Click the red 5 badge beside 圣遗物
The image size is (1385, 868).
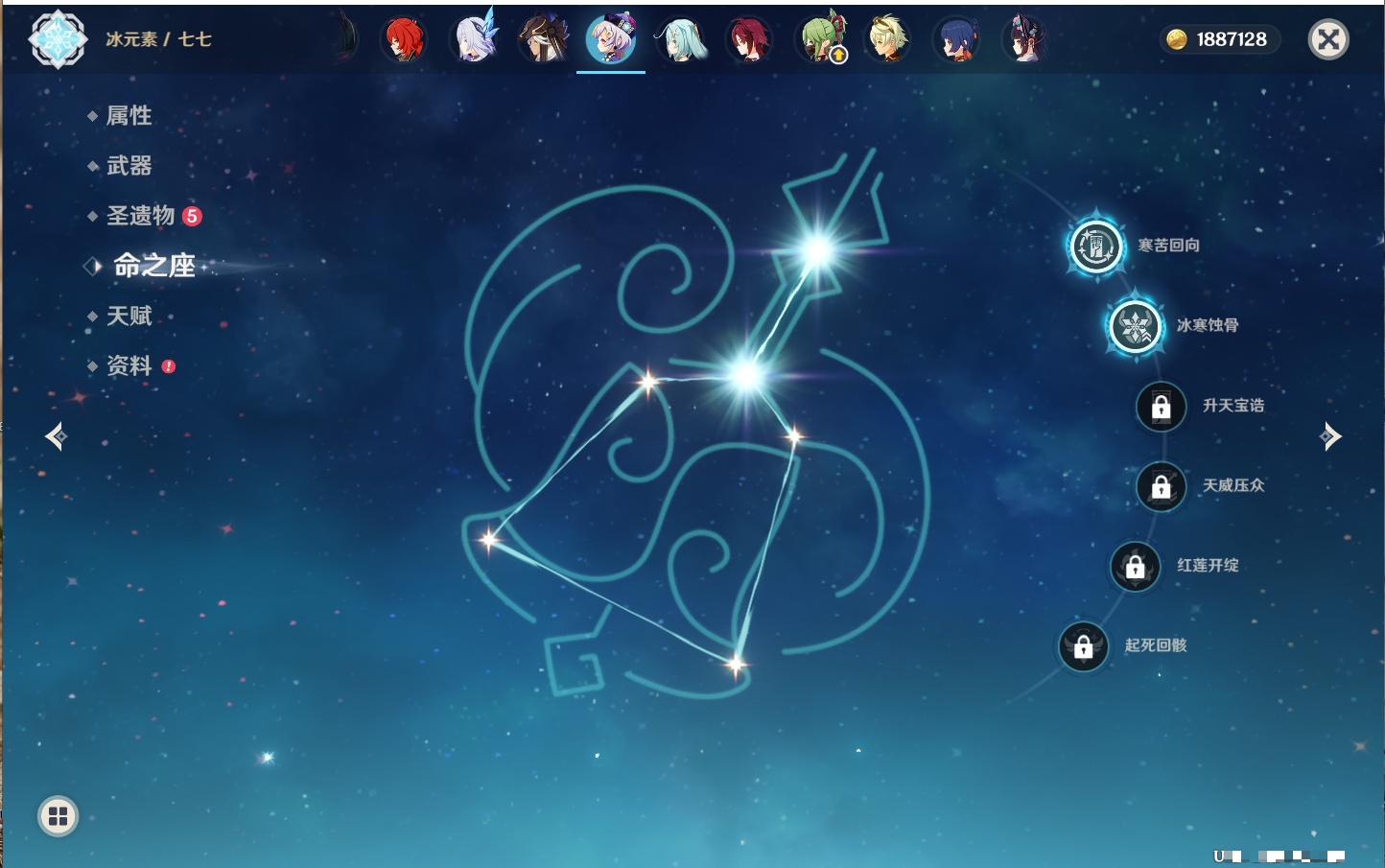(x=192, y=216)
